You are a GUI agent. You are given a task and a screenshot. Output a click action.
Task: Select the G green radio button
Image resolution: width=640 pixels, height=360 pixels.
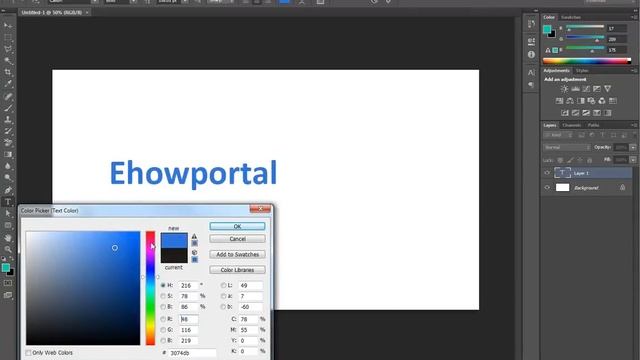(x=163, y=330)
